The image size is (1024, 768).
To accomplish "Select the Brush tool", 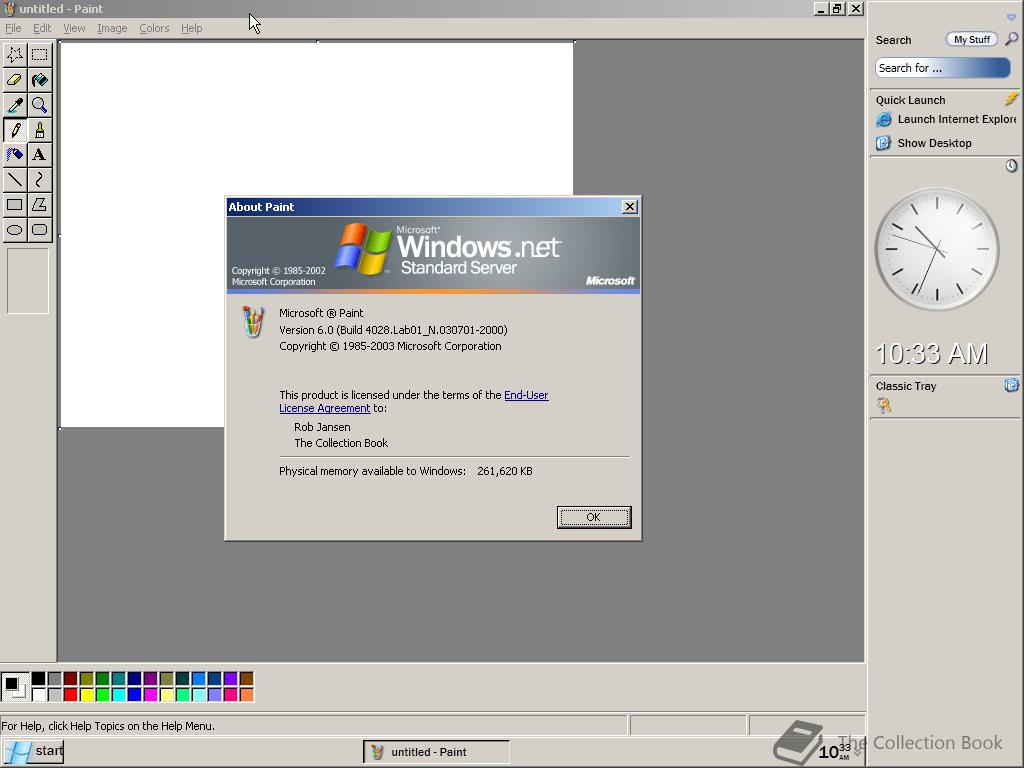I will point(40,130).
